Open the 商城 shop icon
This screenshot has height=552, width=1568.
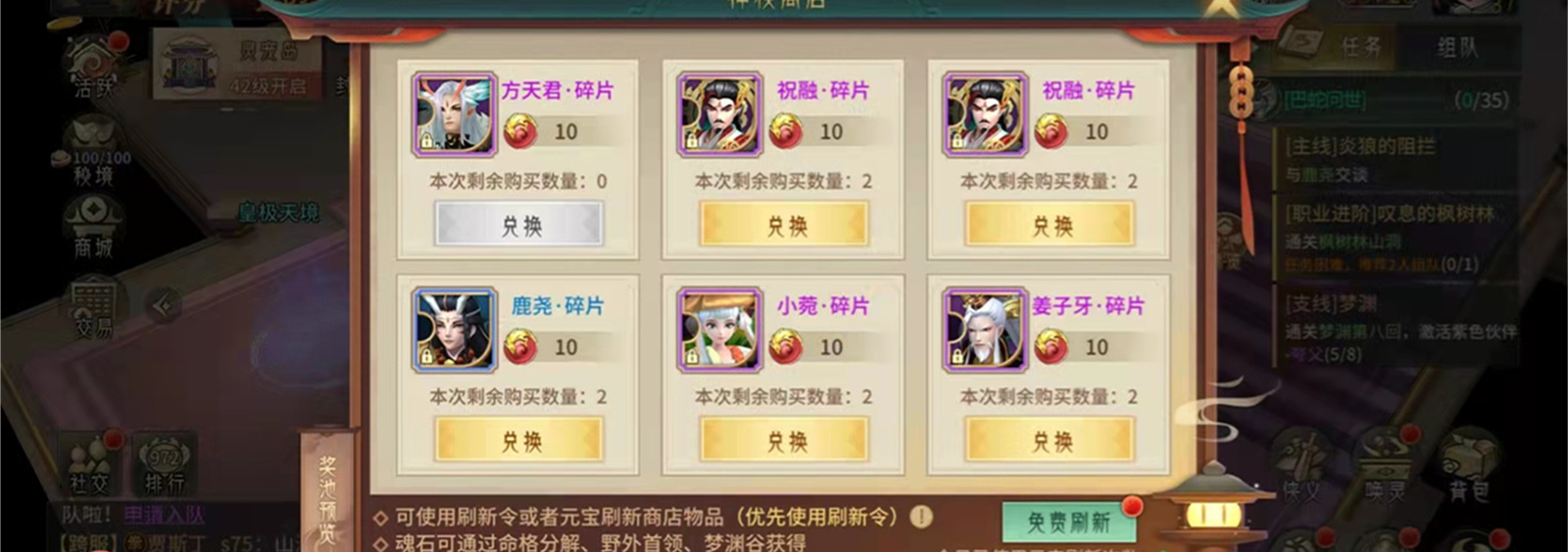coord(93,226)
